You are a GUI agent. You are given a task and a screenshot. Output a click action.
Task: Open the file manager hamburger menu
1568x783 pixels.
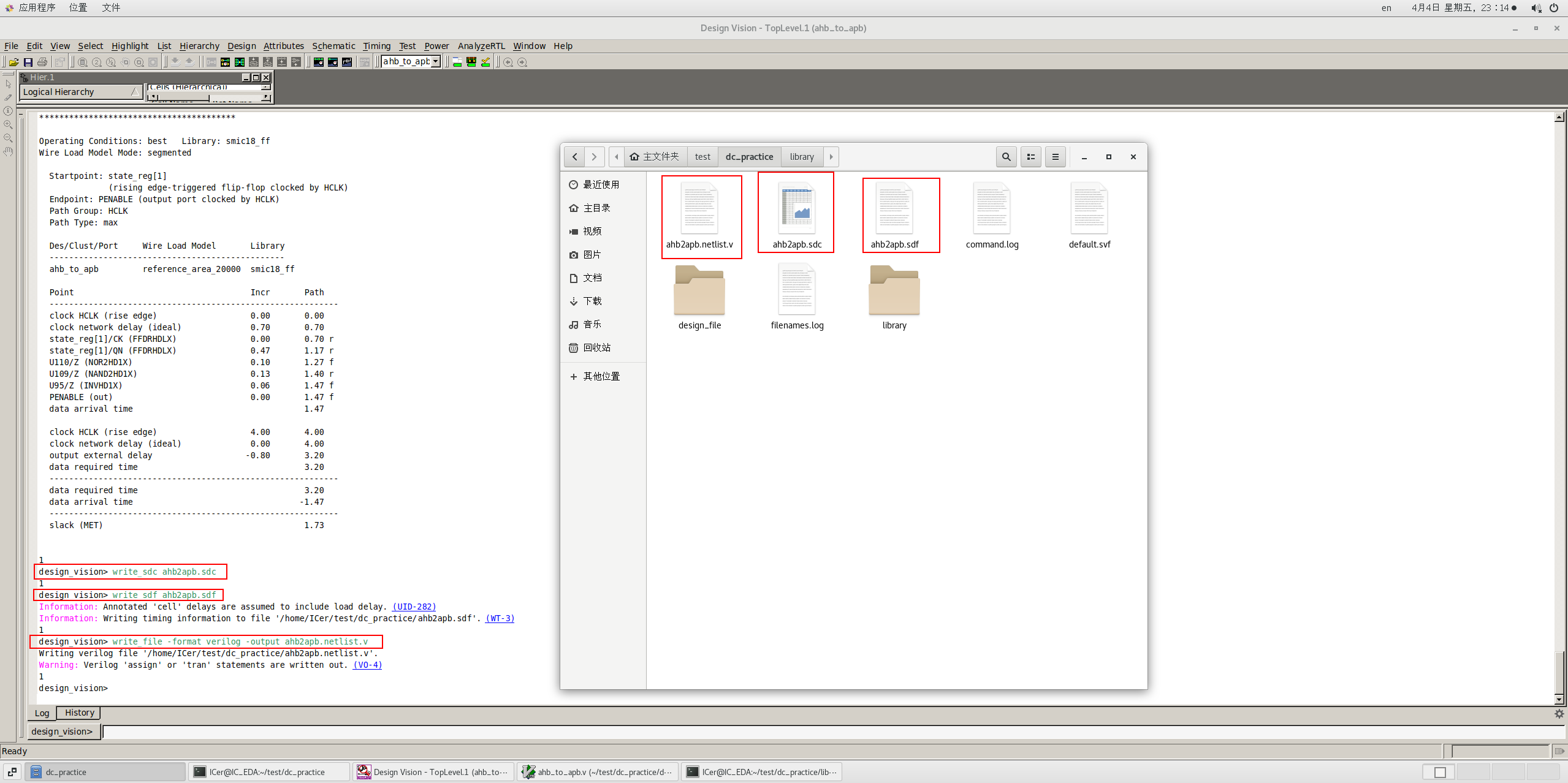(1056, 157)
